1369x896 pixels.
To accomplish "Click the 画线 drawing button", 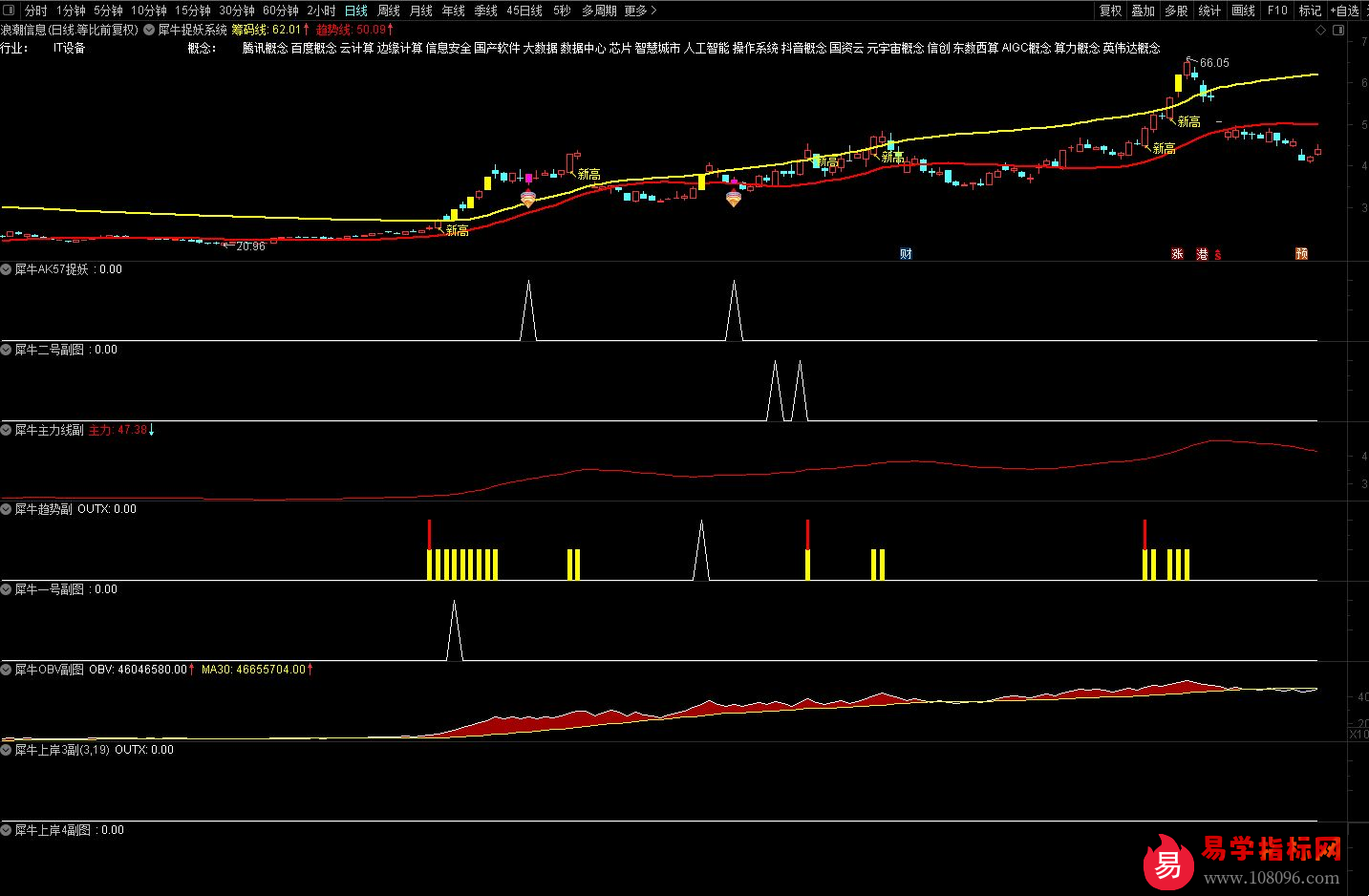I will click(1244, 11).
